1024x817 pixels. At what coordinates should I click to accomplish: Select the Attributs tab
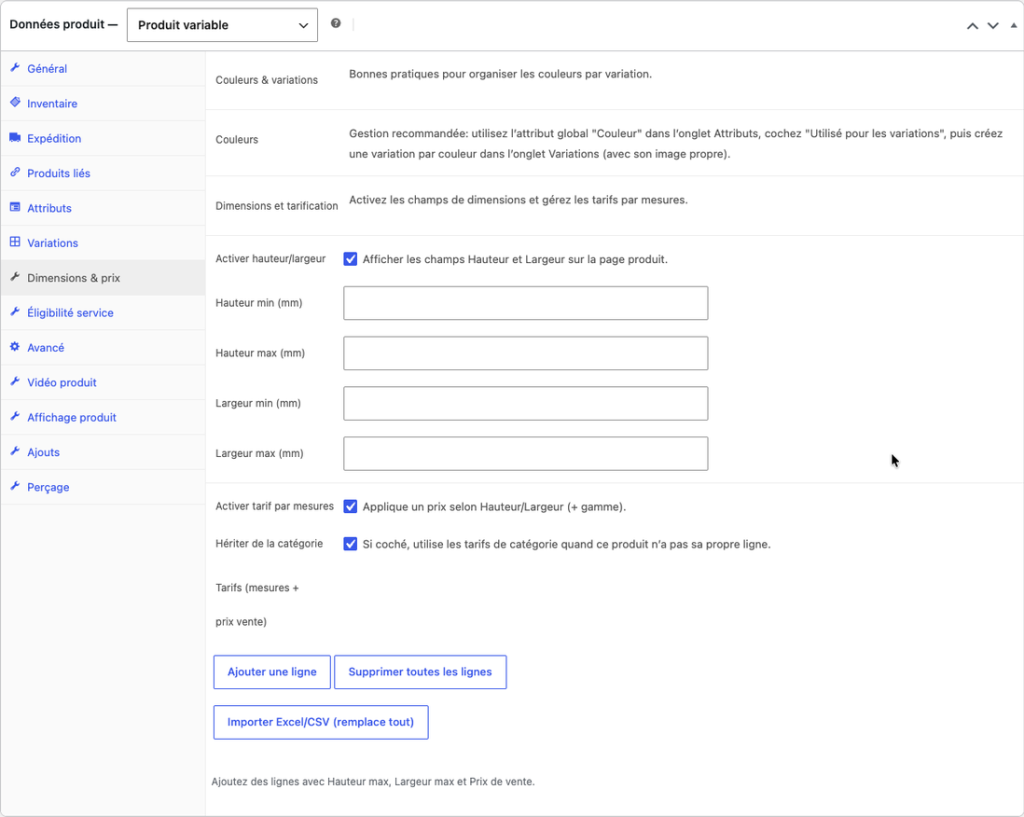tap(103, 208)
